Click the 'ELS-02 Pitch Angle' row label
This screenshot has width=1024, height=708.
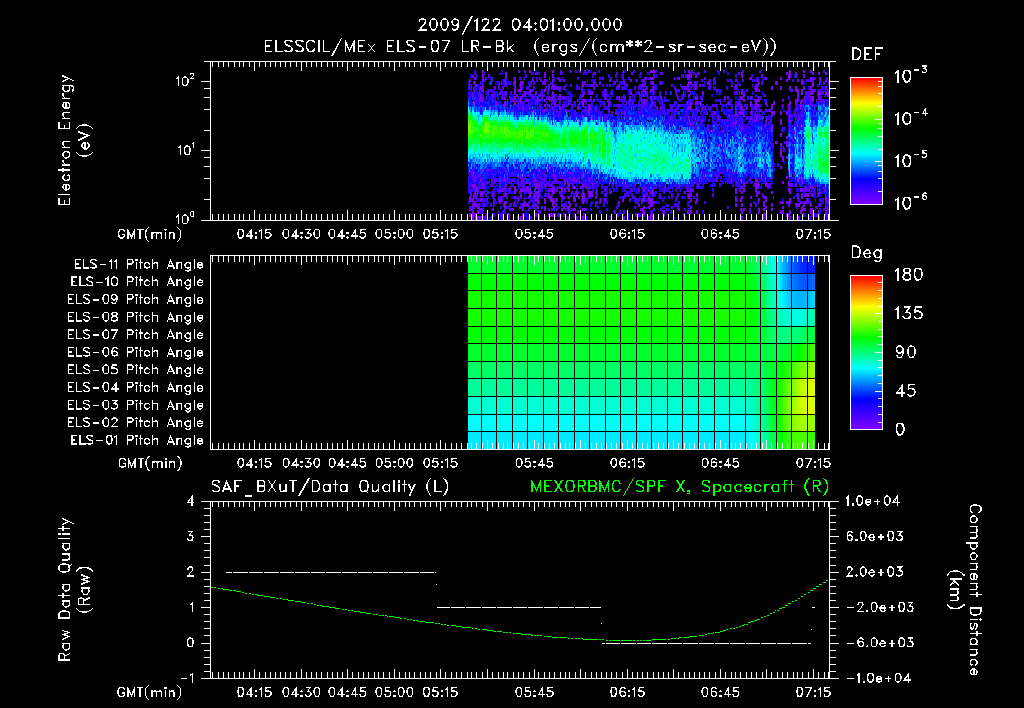tap(136, 423)
